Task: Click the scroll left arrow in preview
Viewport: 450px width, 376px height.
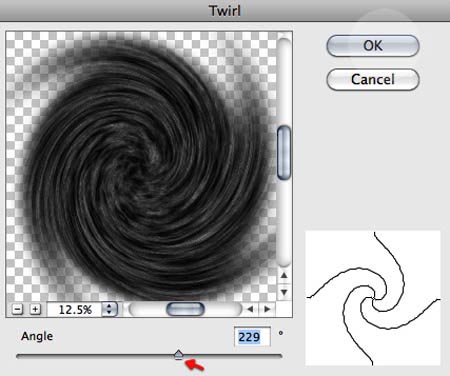Action: click(250, 309)
